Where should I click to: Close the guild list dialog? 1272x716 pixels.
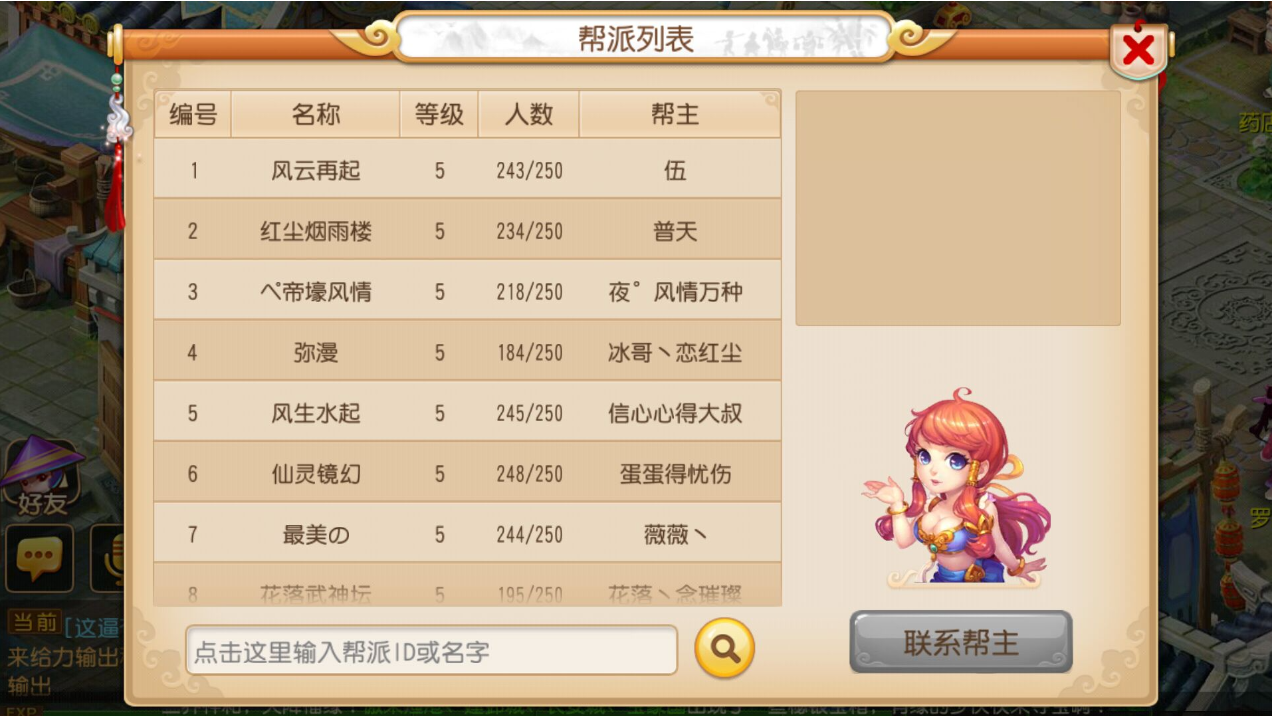tap(1138, 50)
